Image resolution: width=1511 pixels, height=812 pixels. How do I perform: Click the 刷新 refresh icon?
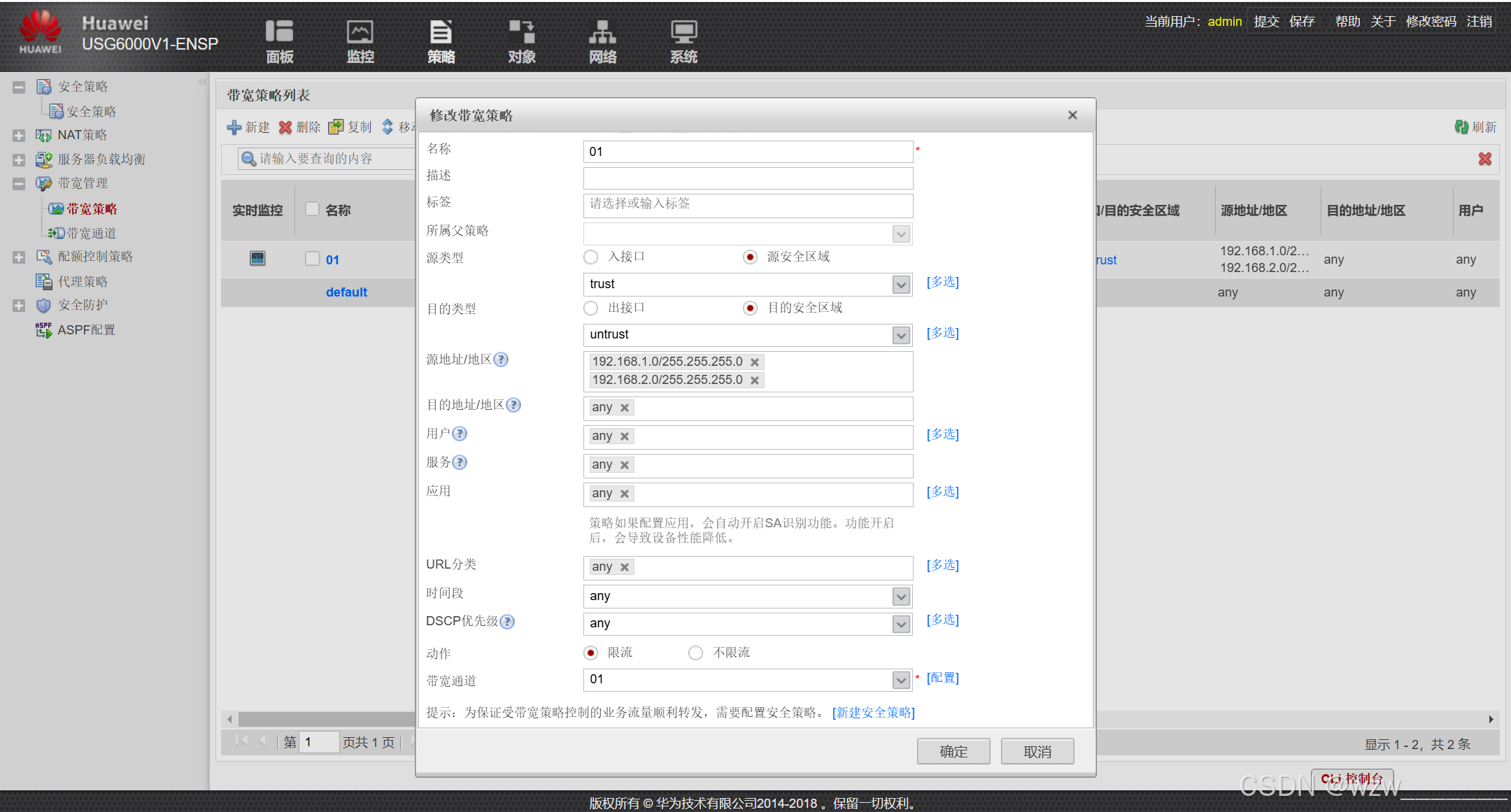[x=1461, y=127]
